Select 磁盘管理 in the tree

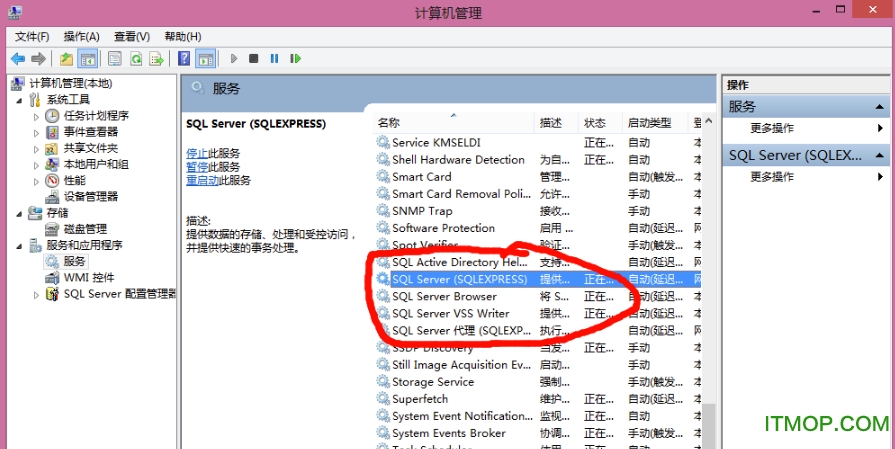point(85,229)
